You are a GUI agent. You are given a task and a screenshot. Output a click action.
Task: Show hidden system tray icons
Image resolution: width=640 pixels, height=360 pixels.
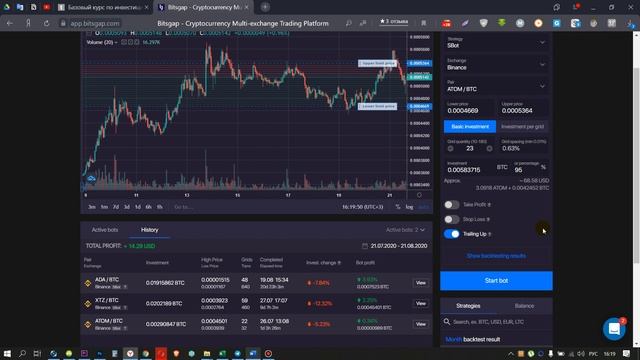coord(511,353)
